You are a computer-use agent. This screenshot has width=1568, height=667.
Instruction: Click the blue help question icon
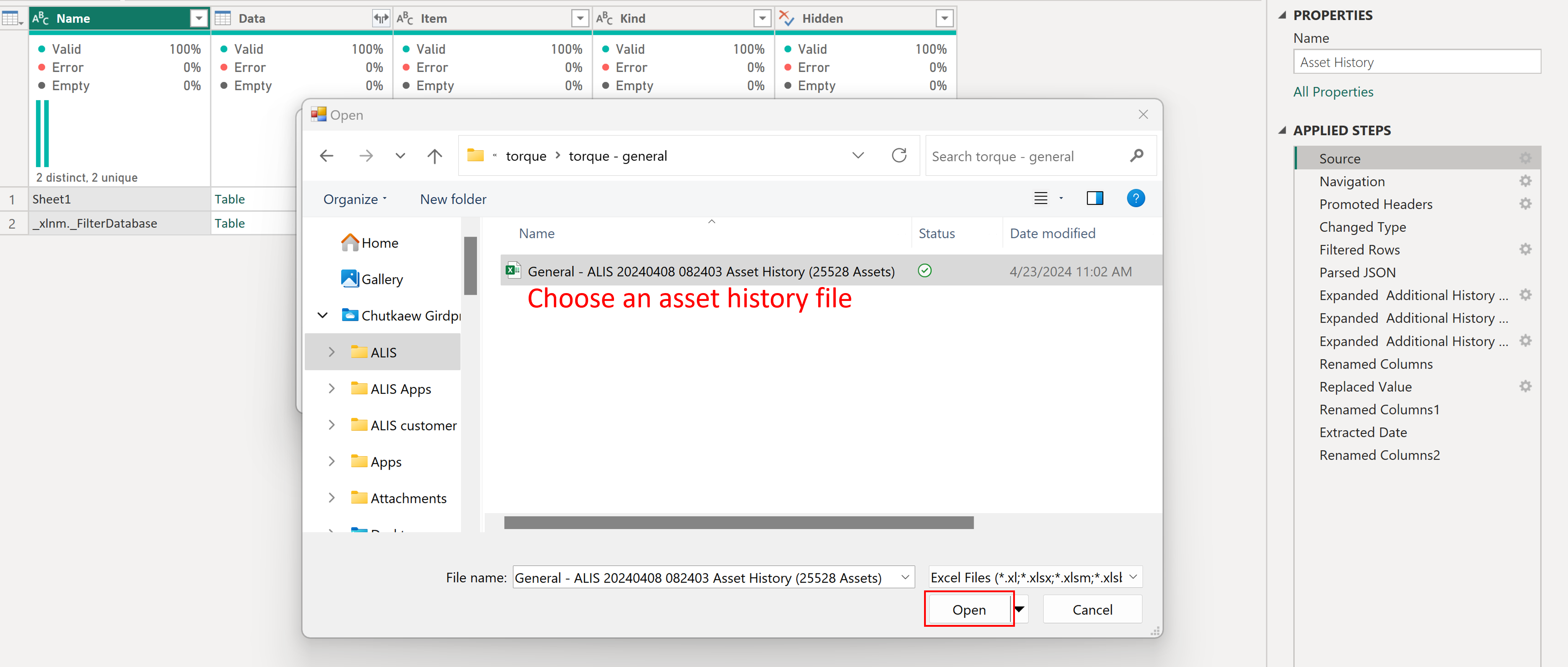(x=1135, y=198)
